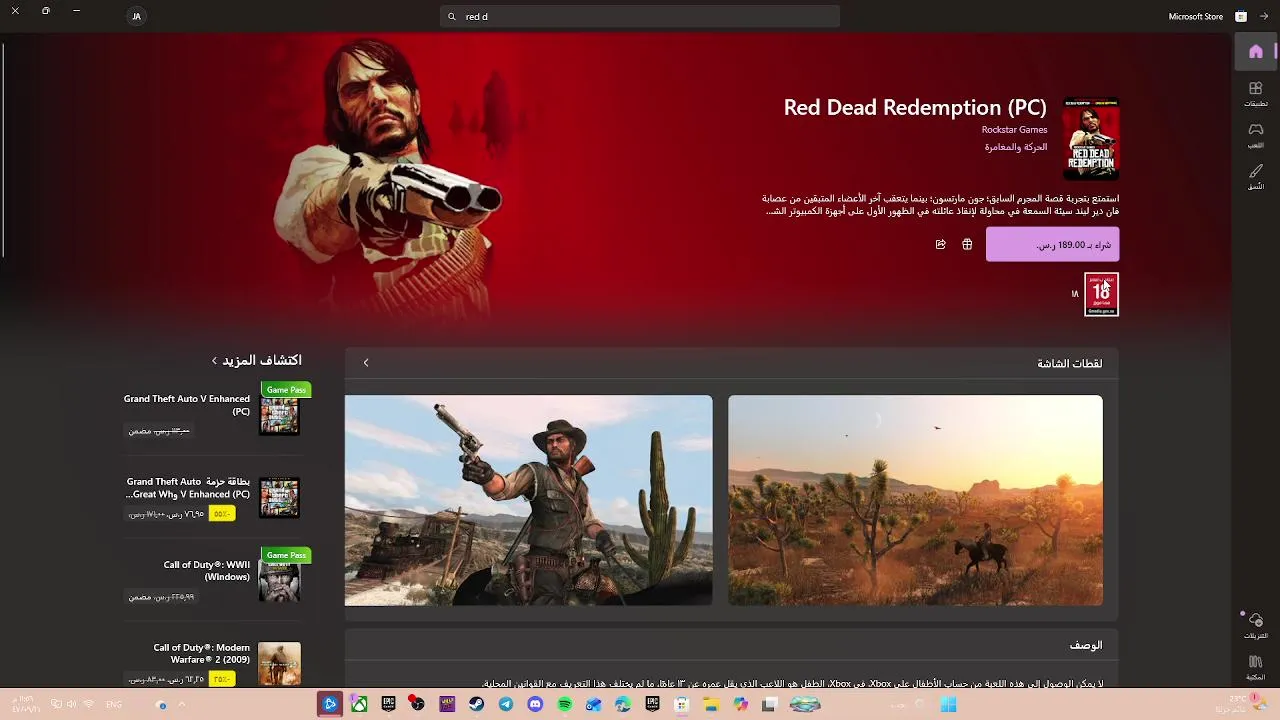Click the Microsoft Store logo icon
This screenshot has height=720, width=1280.
[x=1241, y=16]
